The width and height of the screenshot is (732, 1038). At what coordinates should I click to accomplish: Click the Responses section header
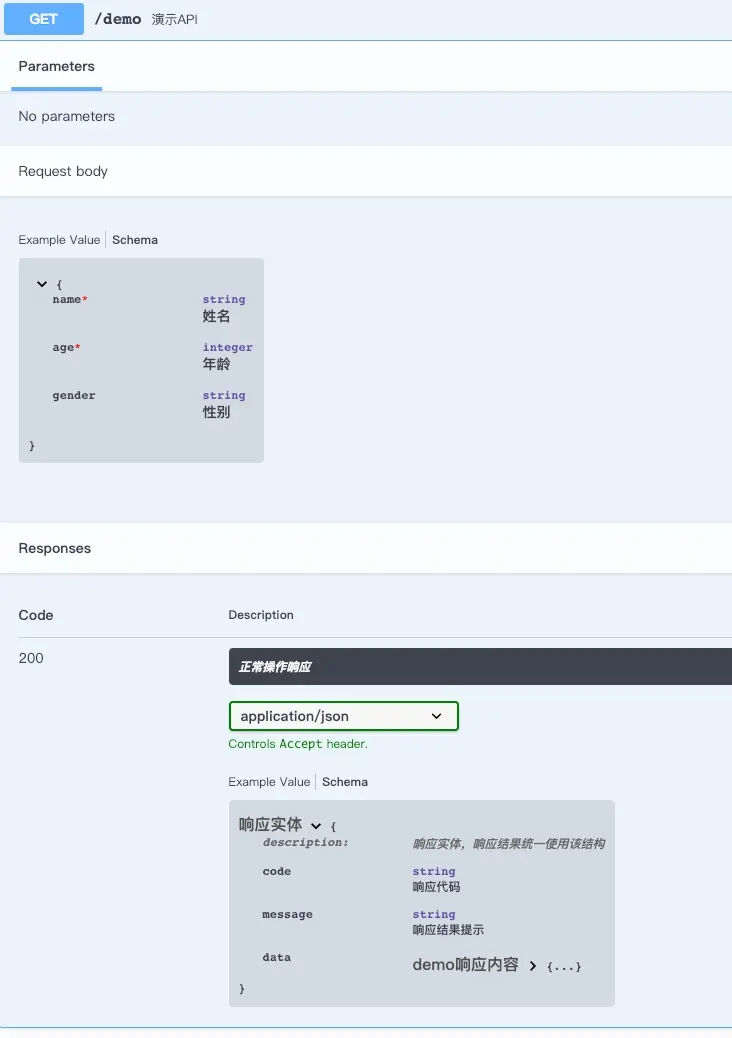click(55, 548)
